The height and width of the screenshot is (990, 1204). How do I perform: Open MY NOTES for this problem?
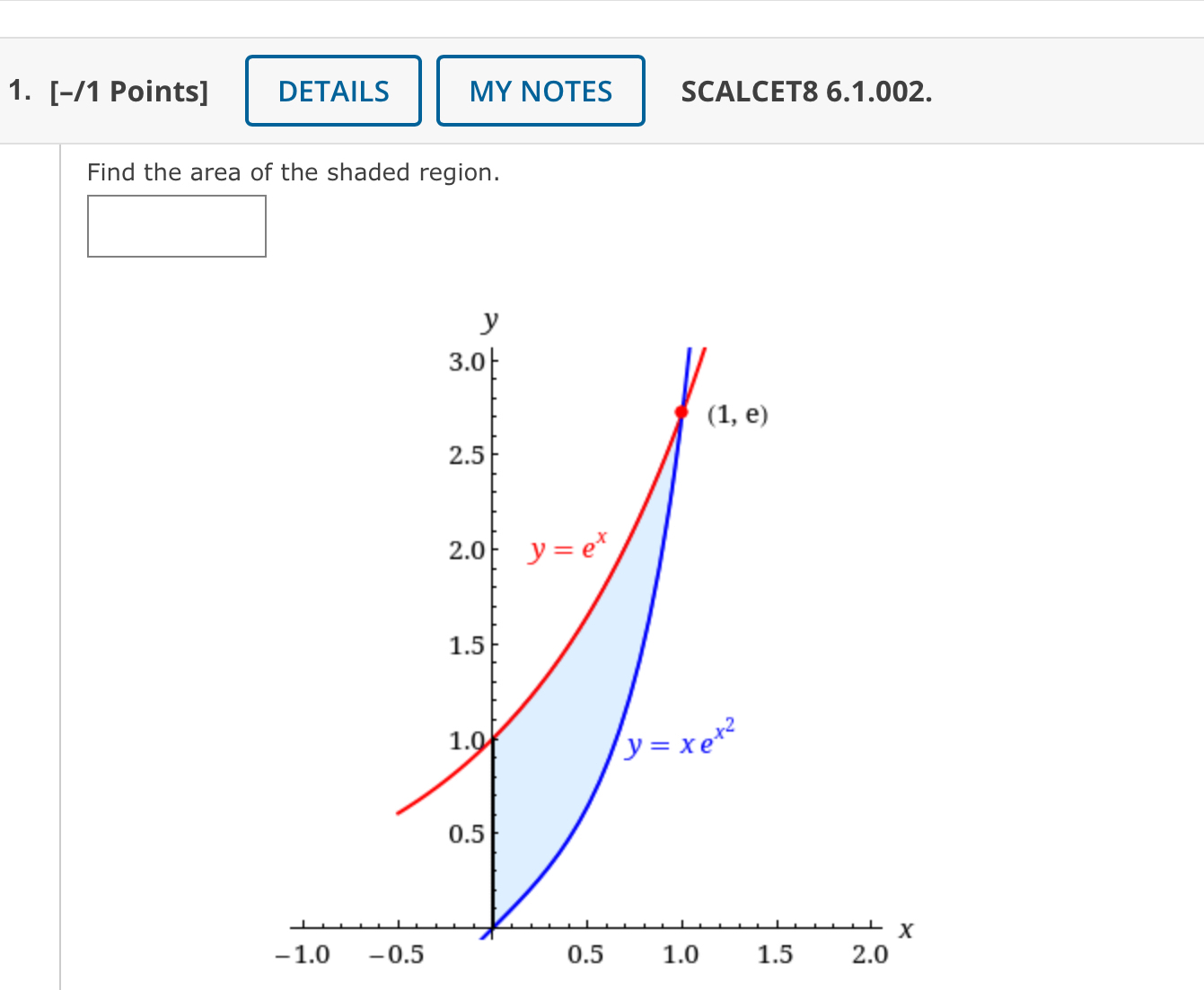point(540,91)
